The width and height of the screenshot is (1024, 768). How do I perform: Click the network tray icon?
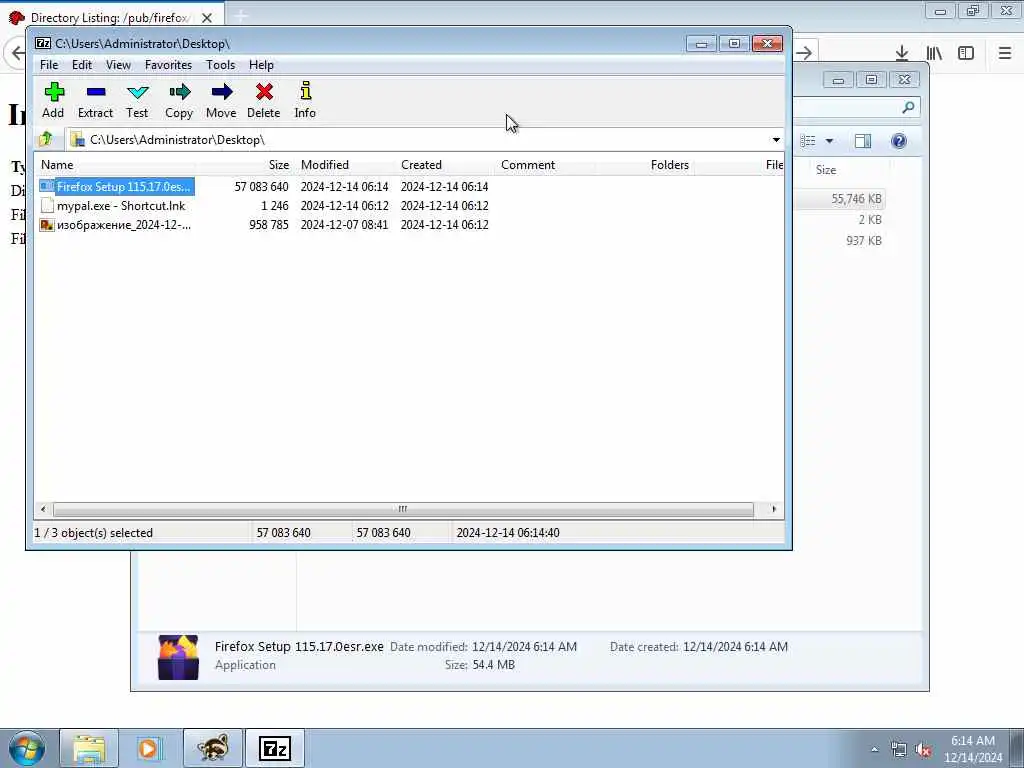pos(899,750)
